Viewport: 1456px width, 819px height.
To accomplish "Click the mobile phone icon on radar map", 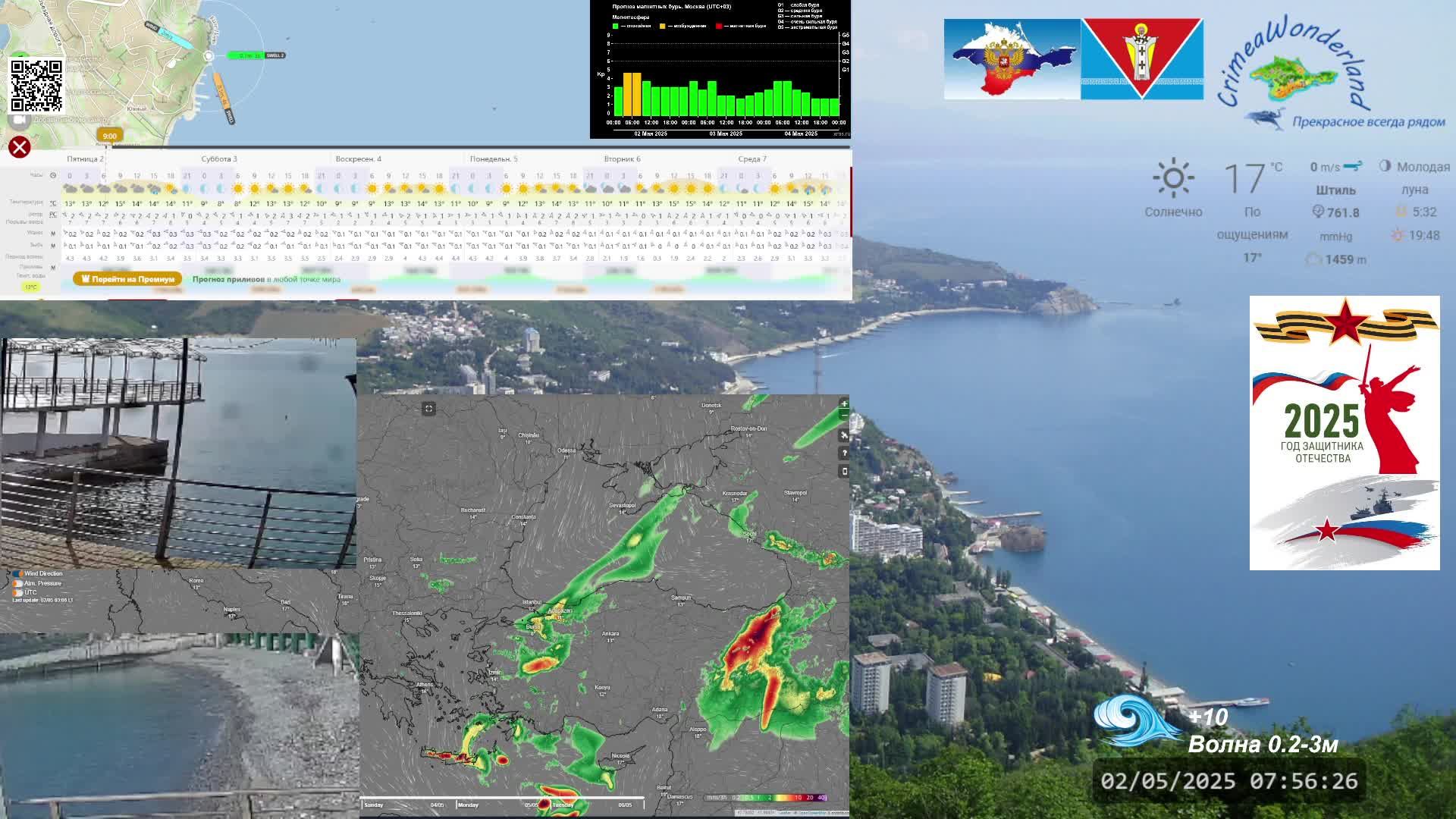I will pyautogui.click(x=844, y=472).
